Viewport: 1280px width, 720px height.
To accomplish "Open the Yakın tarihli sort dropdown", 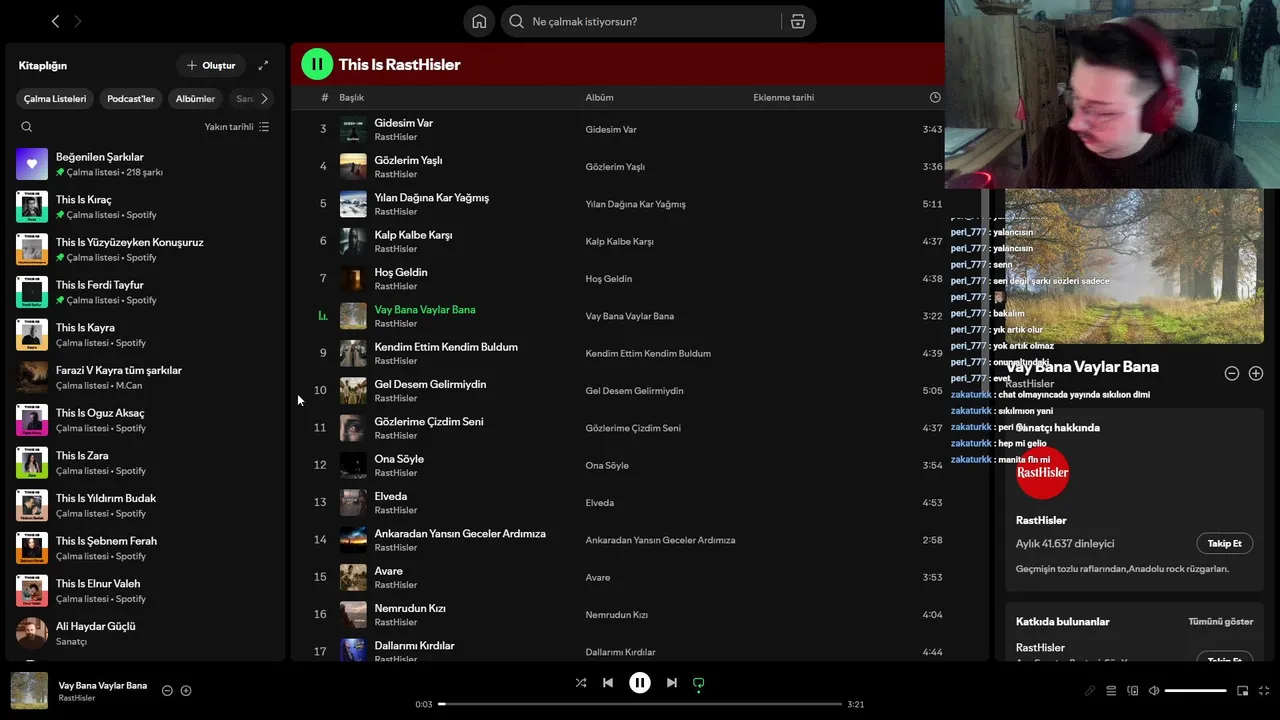I will 237,127.
